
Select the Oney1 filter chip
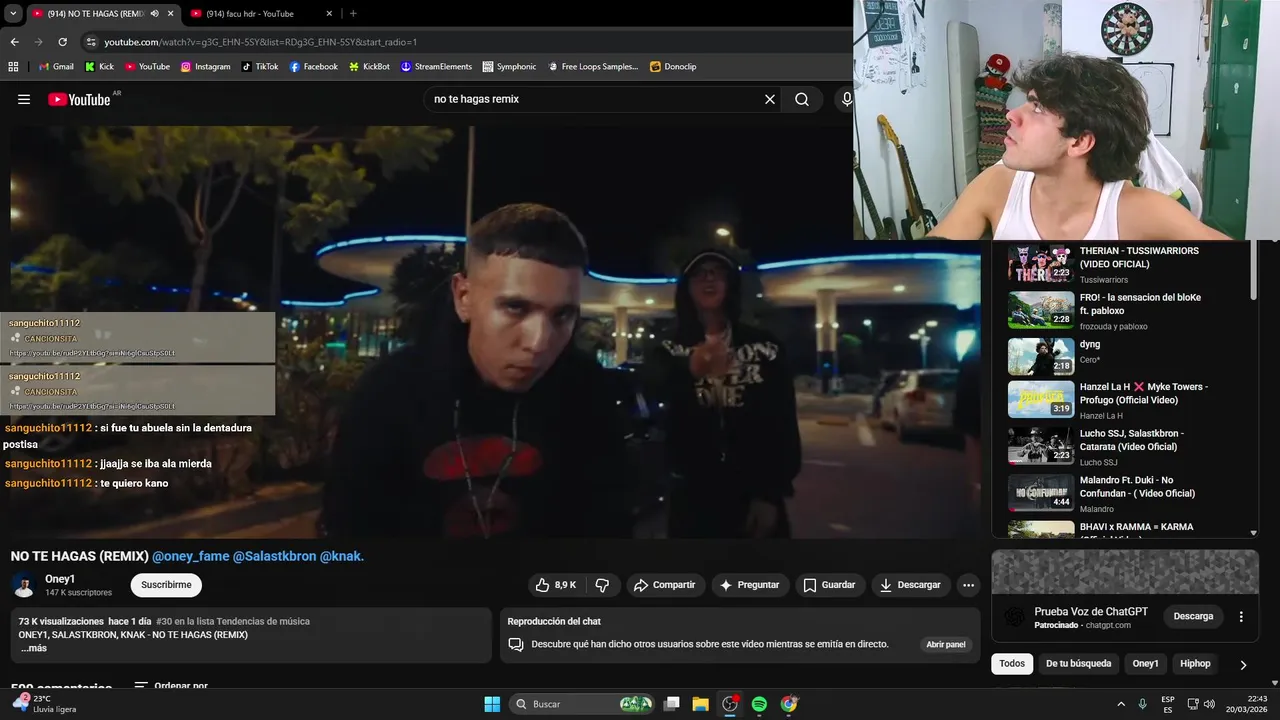[x=1145, y=664]
